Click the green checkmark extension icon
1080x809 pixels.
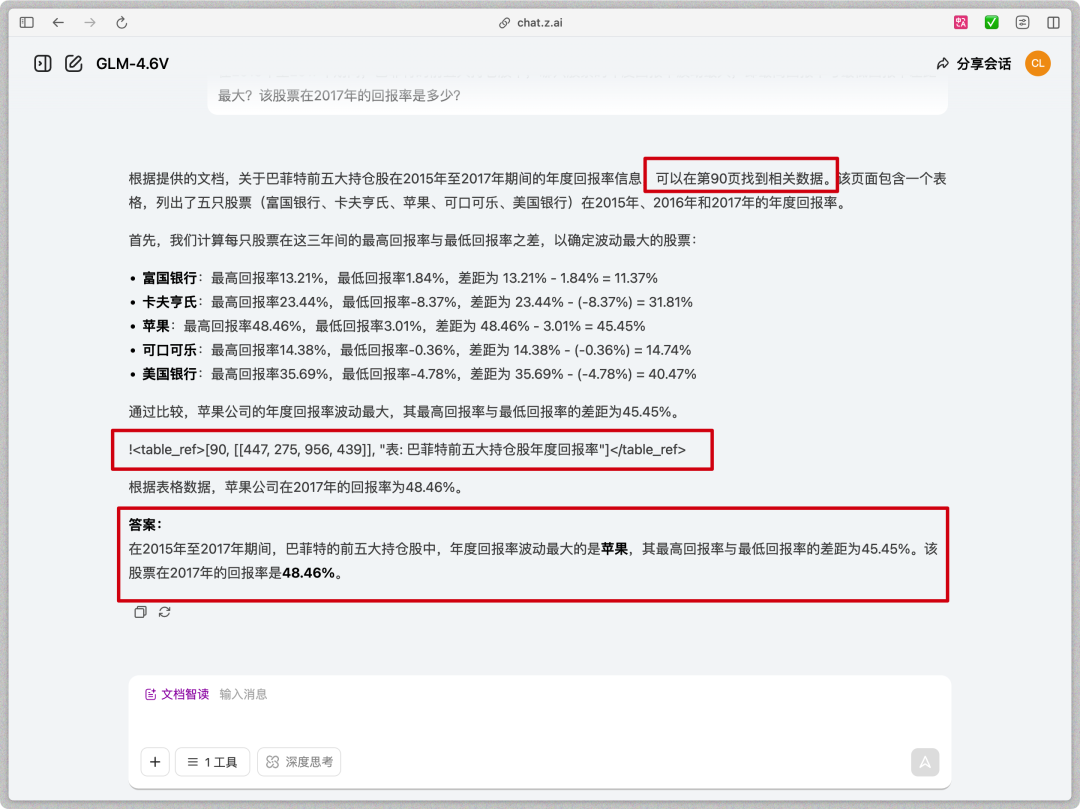click(x=991, y=22)
